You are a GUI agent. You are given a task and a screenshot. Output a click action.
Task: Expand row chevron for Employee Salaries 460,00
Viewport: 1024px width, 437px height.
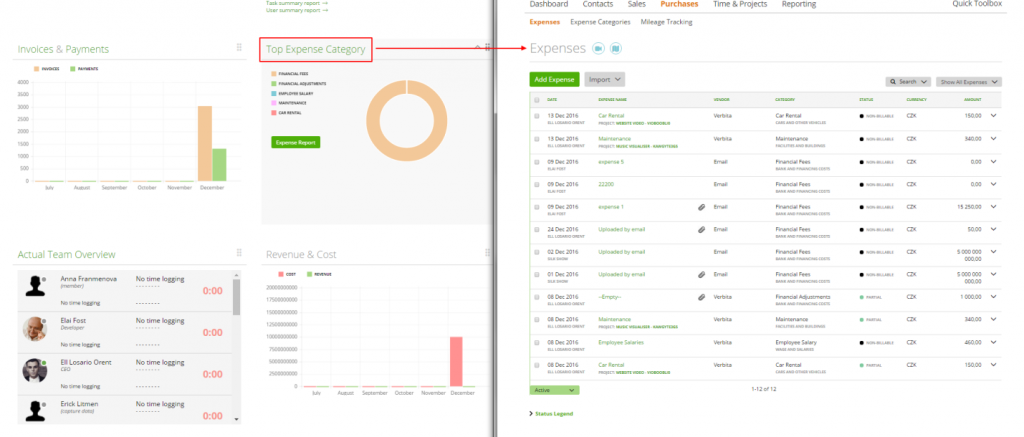tap(994, 342)
